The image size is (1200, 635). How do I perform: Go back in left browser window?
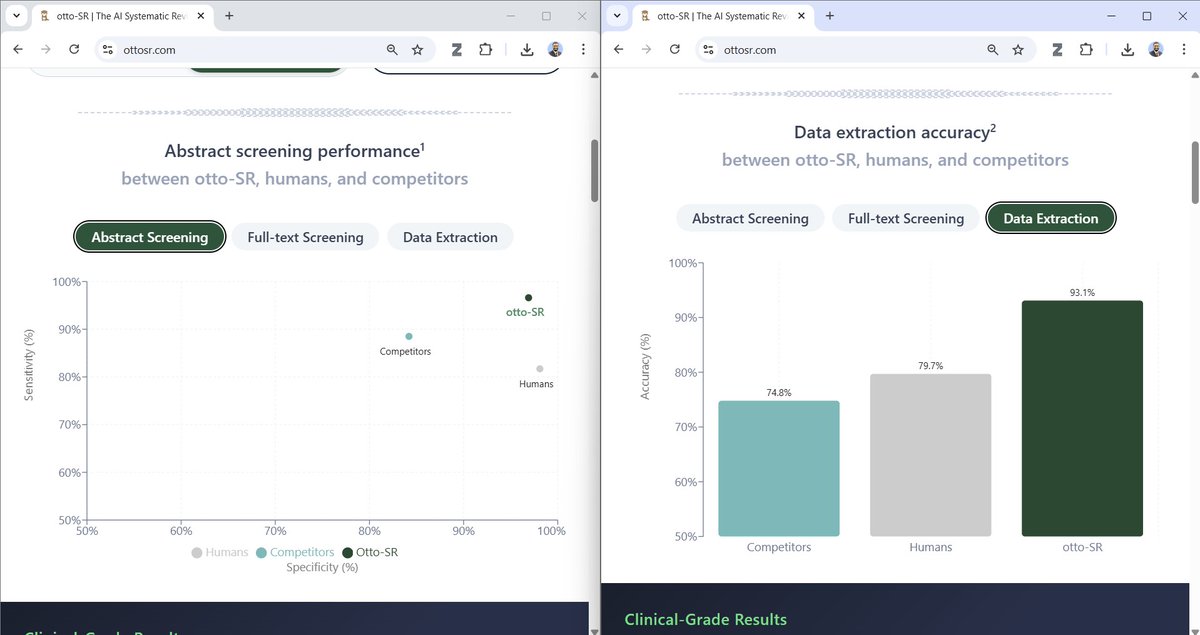[18, 50]
